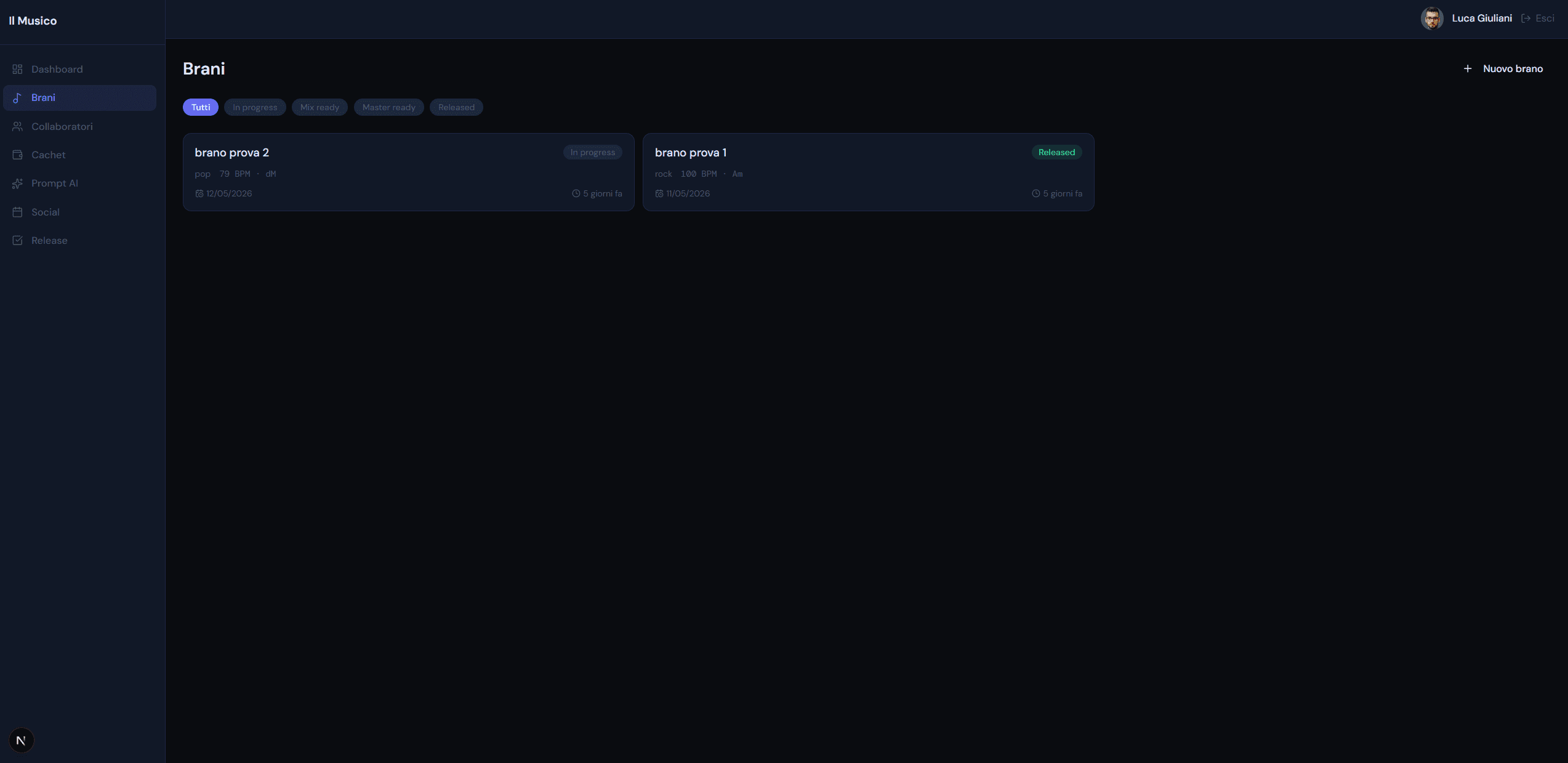Click the date 12/05/2026

[229, 193]
